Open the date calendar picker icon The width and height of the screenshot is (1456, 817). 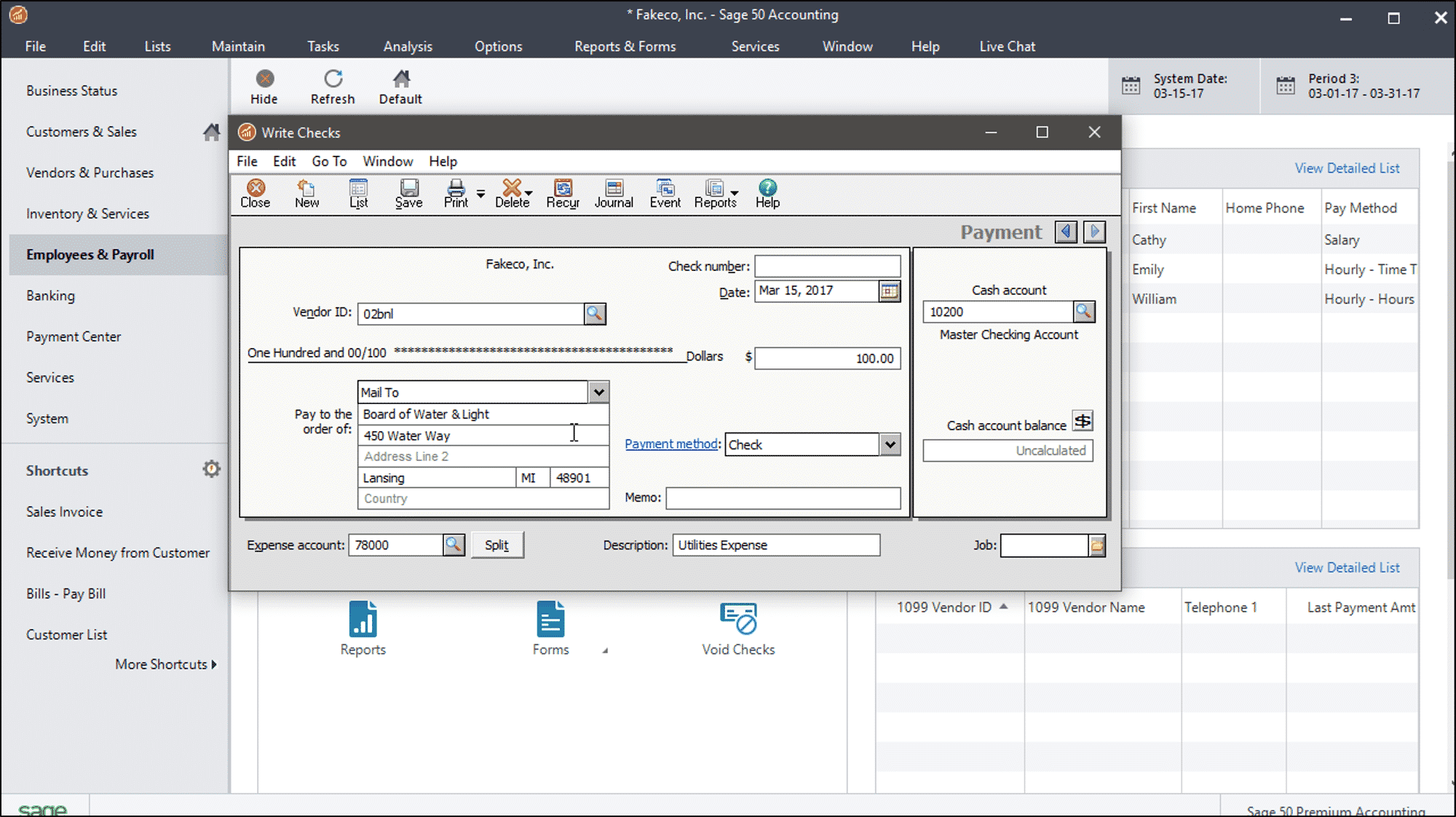[889, 291]
